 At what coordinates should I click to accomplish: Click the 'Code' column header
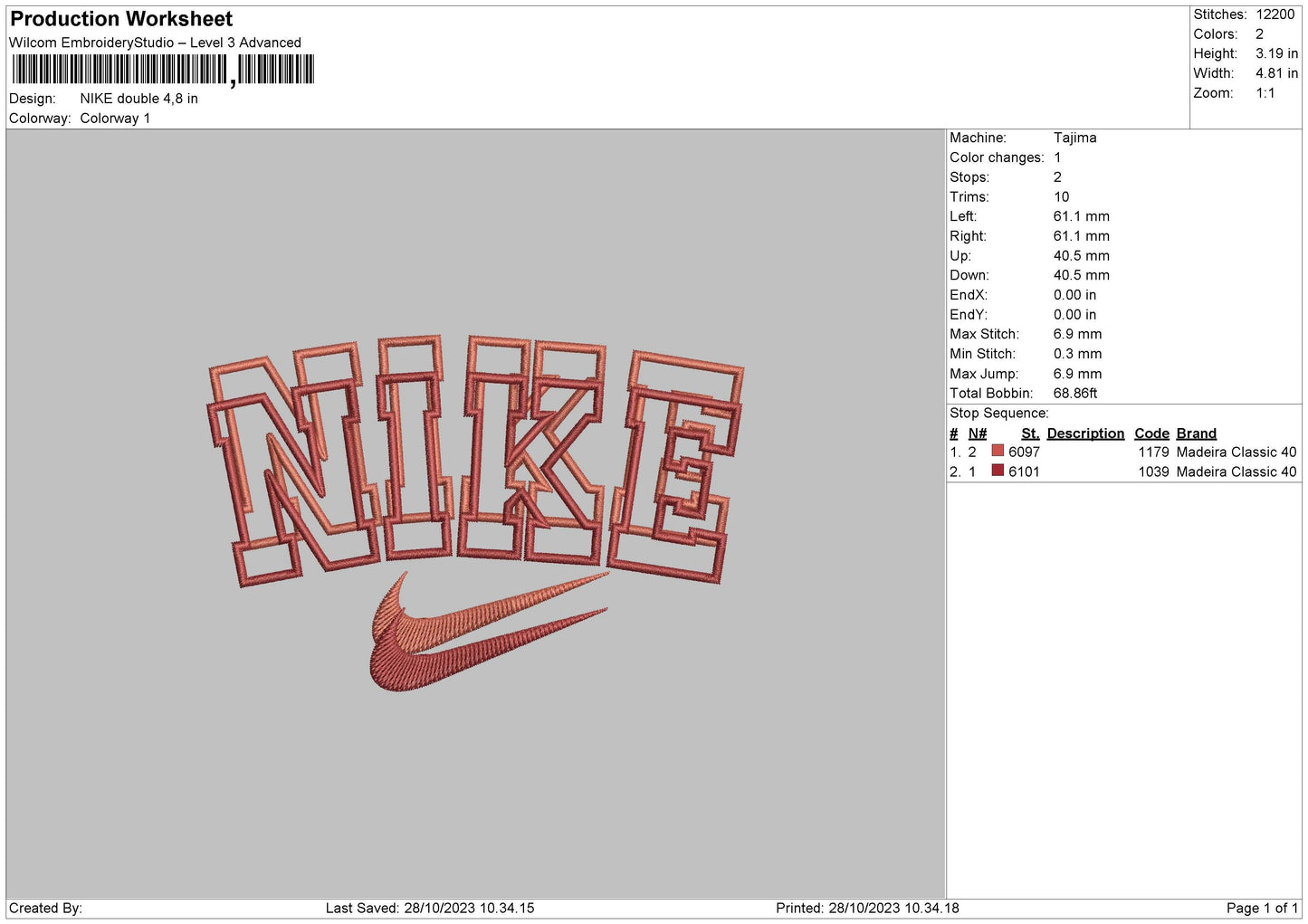(x=1151, y=433)
